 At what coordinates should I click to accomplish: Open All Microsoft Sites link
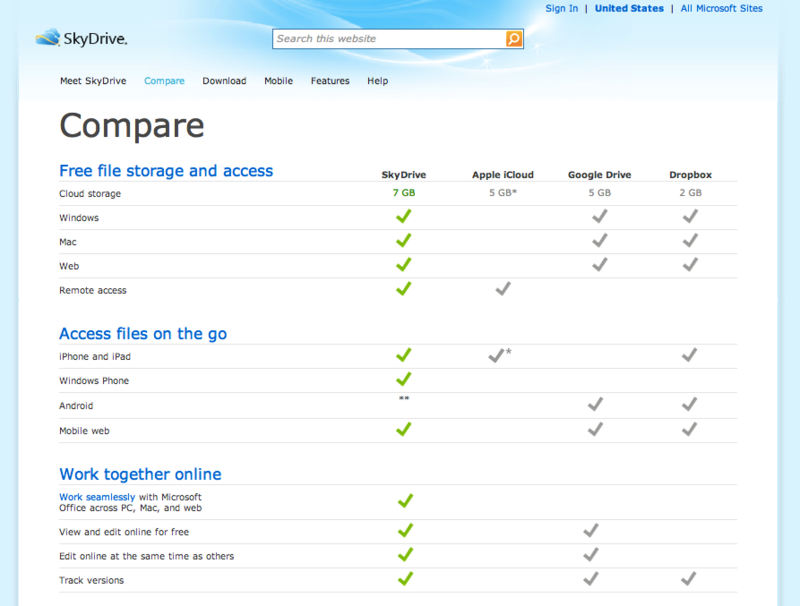[721, 8]
